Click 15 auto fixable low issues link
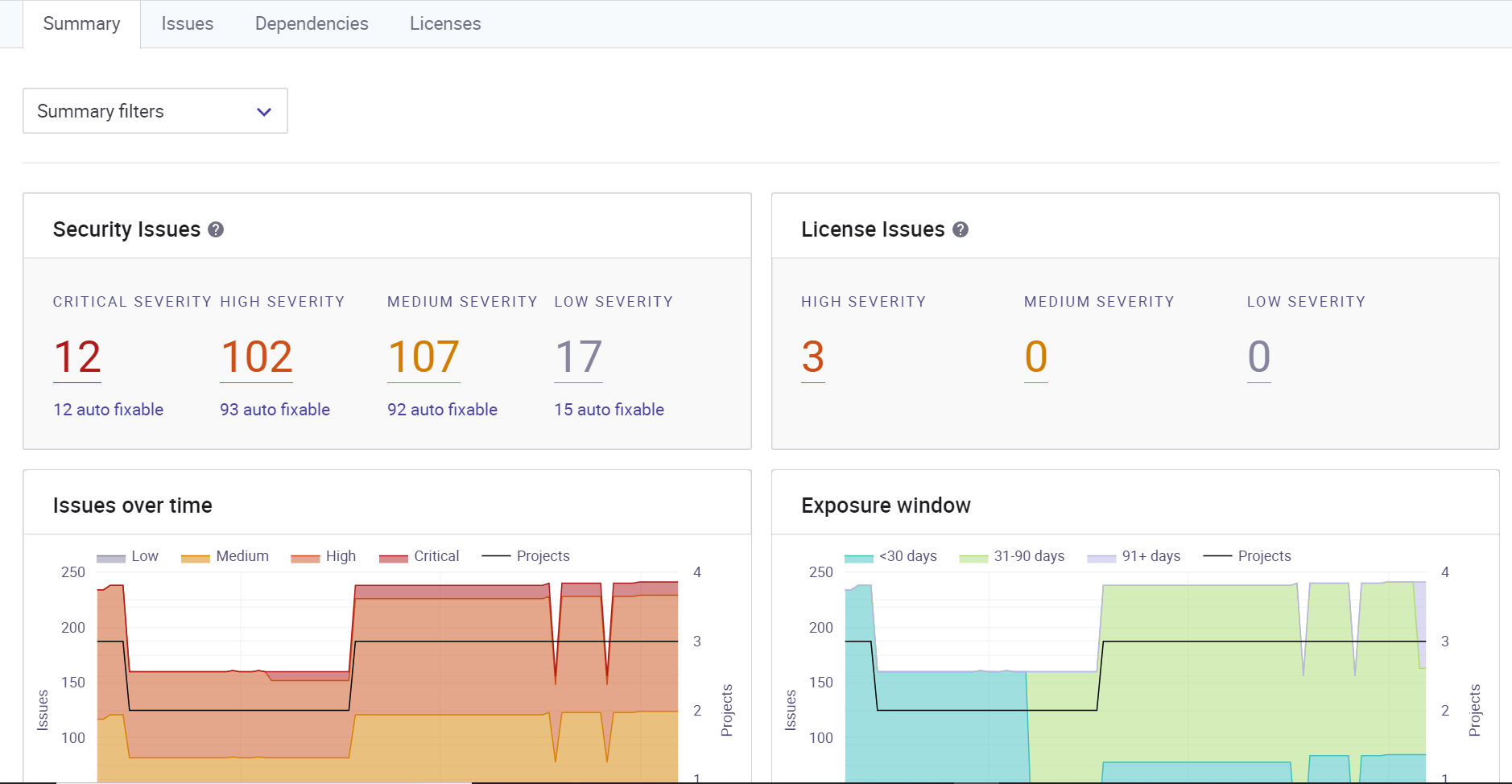 (609, 409)
